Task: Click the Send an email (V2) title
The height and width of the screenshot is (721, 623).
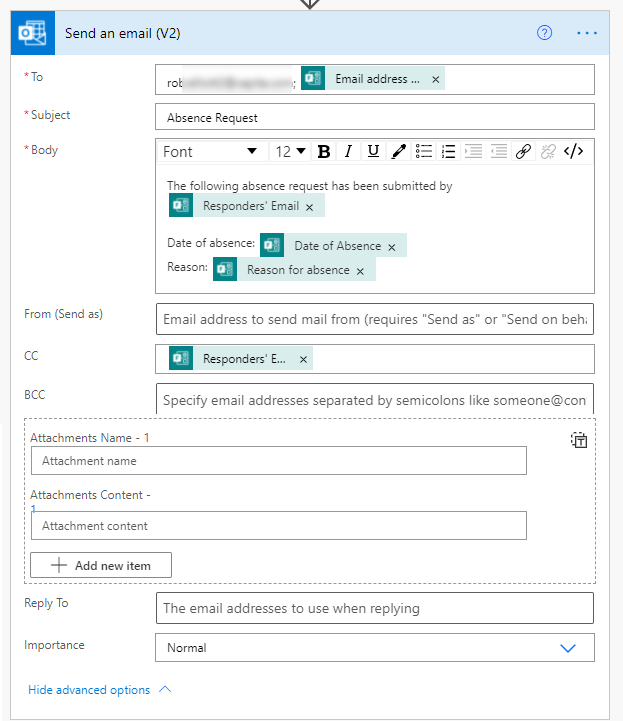Action: (x=122, y=33)
